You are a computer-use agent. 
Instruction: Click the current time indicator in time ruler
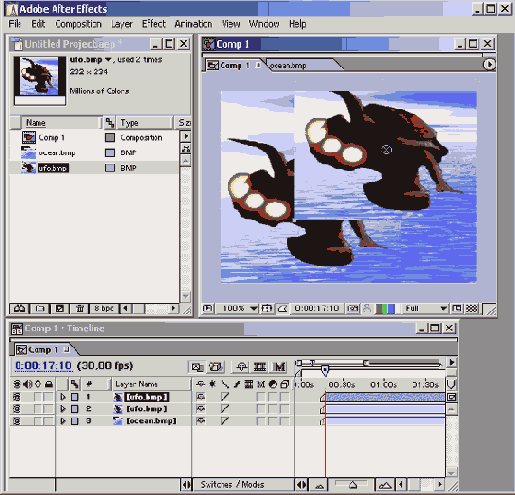pyautogui.click(x=325, y=370)
